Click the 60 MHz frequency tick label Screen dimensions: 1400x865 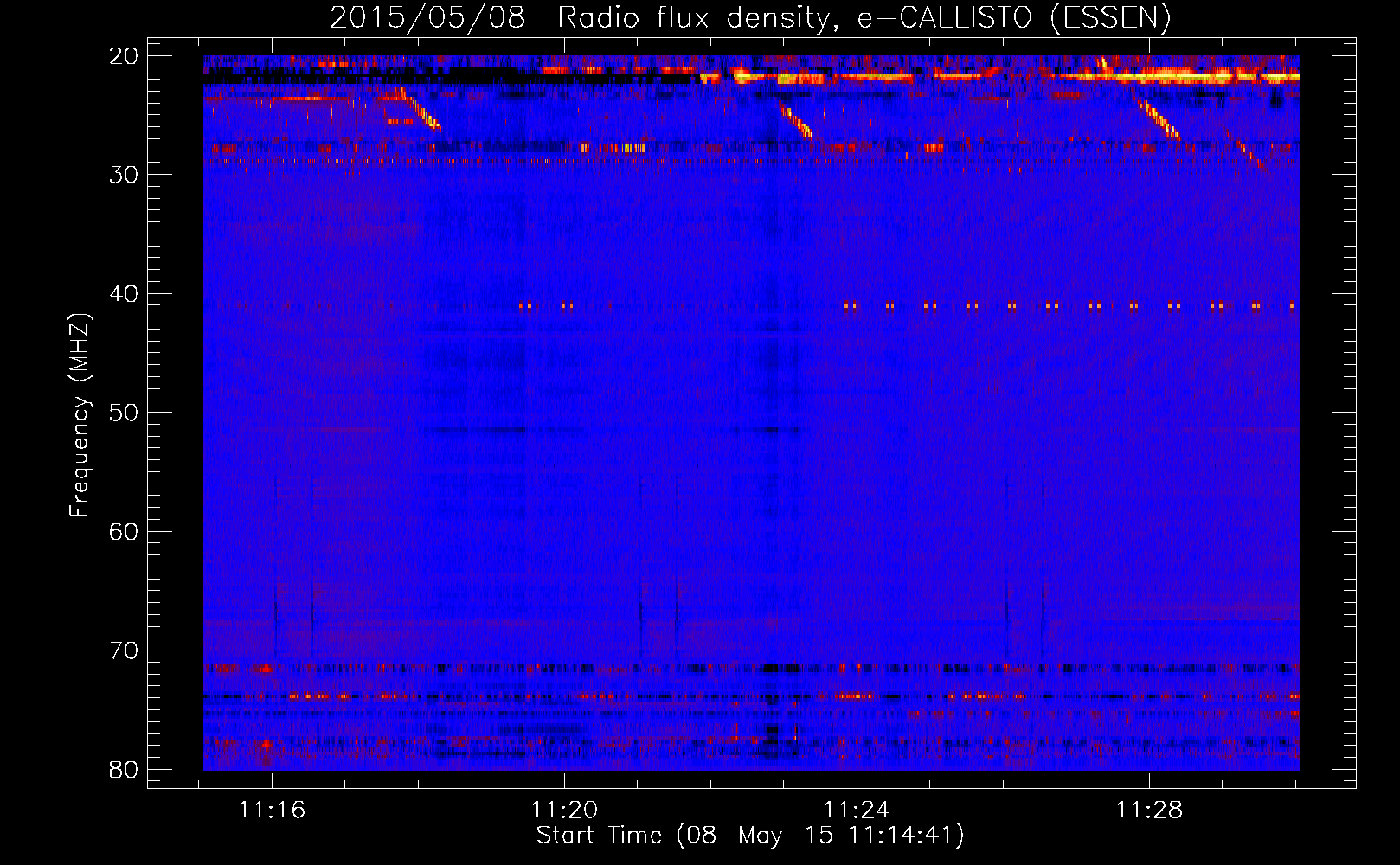pyautogui.click(x=124, y=531)
